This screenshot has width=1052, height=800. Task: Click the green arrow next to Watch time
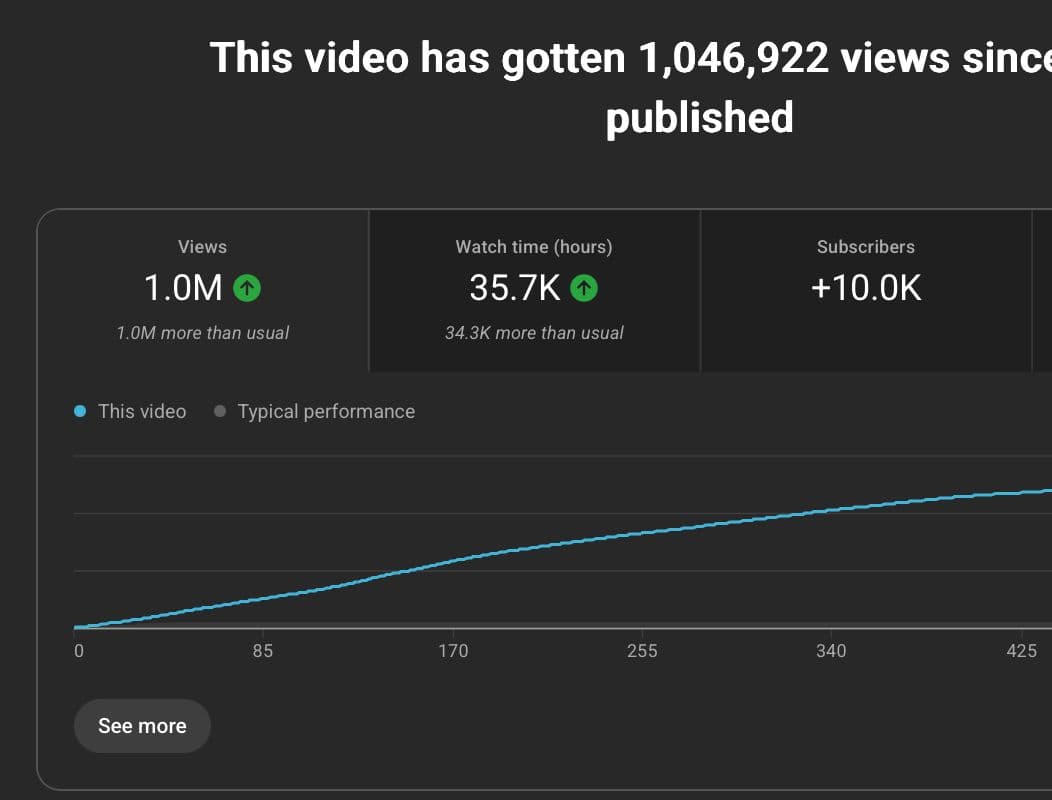[584, 288]
